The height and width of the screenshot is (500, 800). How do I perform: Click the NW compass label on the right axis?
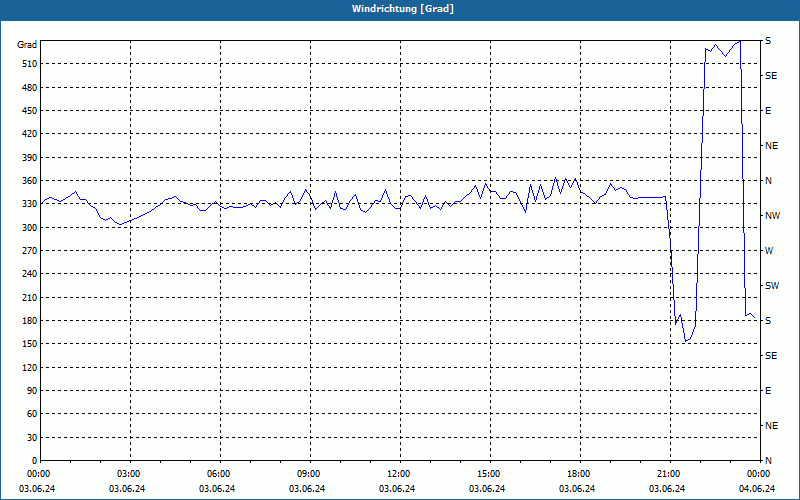tap(772, 216)
